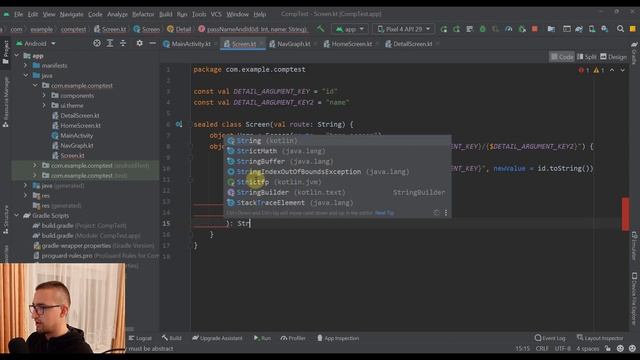Select String (kotlin) completion suggestion
Viewport: 640px width, 360px height.
click(337, 140)
